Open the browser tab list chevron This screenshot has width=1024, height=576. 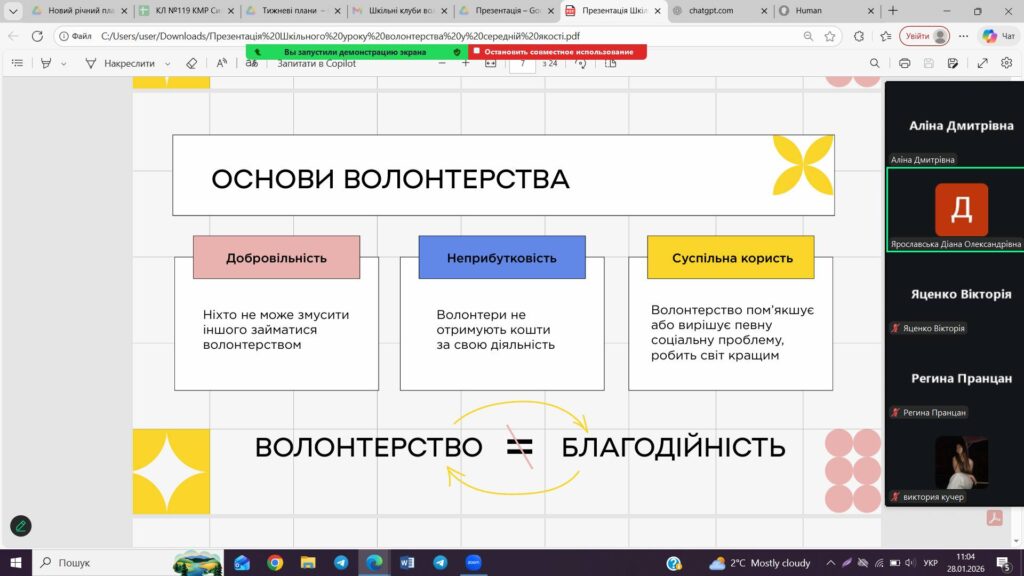pyautogui.click(x=12, y=11)
